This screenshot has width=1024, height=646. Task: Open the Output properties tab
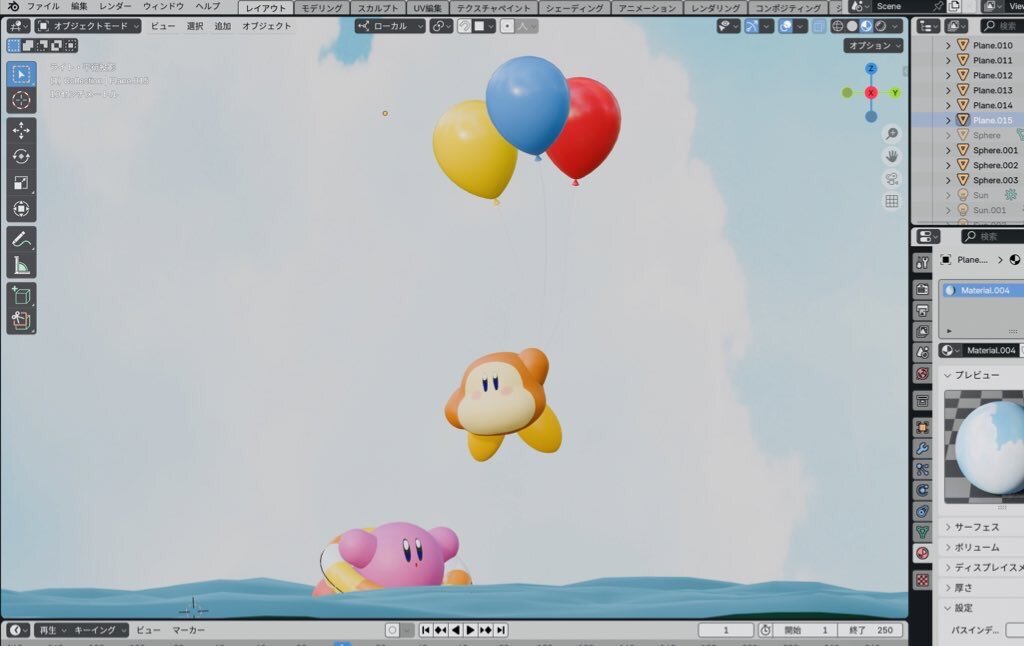tap(922, 310)
